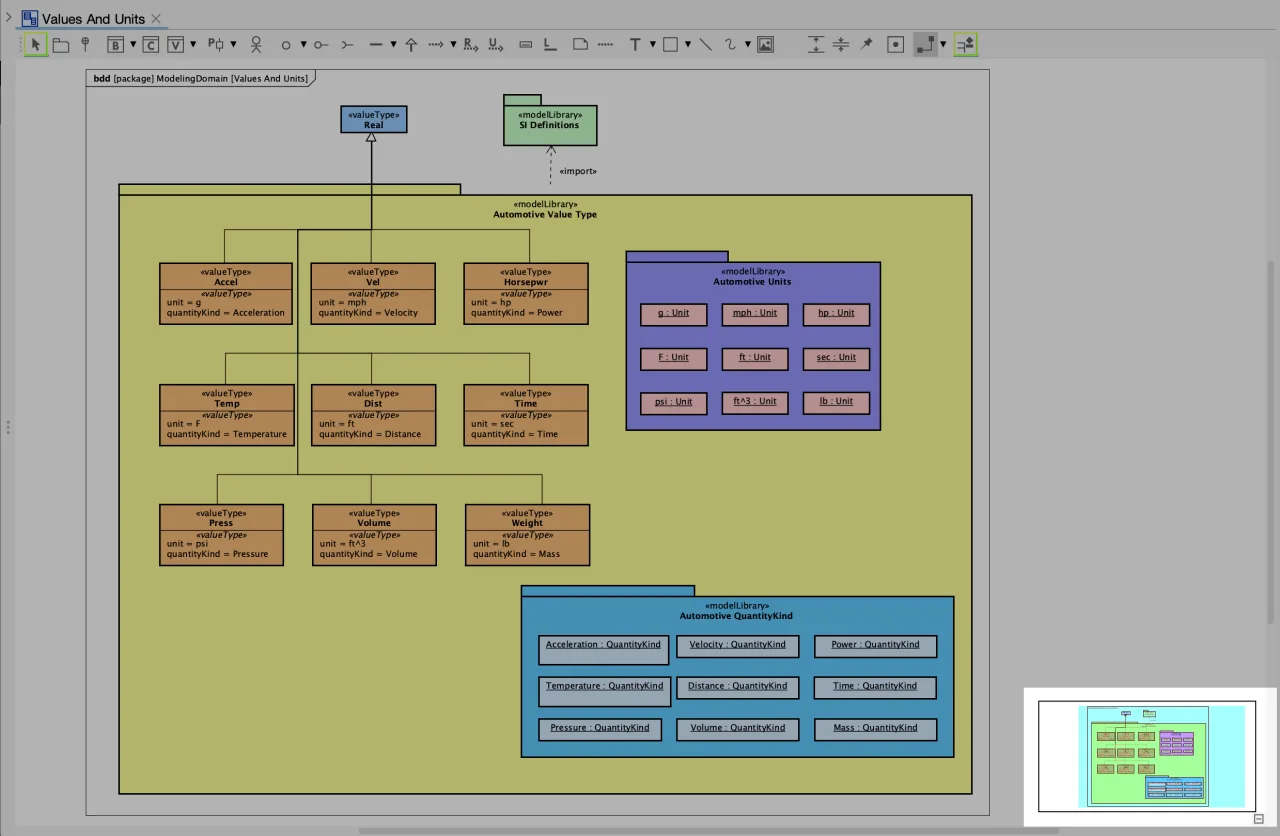Toggle the green-highlighted layout option icon

coord(966,45)
